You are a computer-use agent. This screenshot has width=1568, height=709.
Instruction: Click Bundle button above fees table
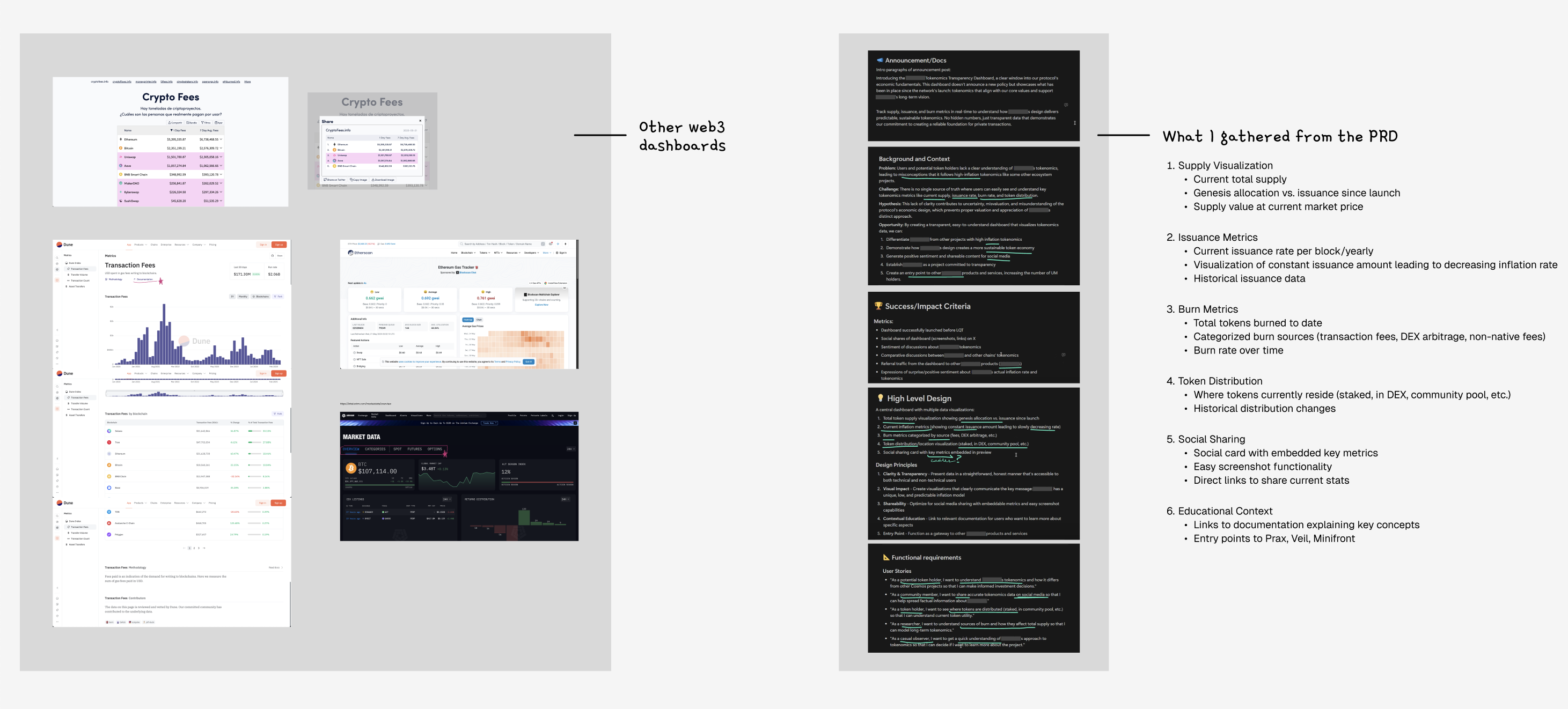tap(192, 122)
